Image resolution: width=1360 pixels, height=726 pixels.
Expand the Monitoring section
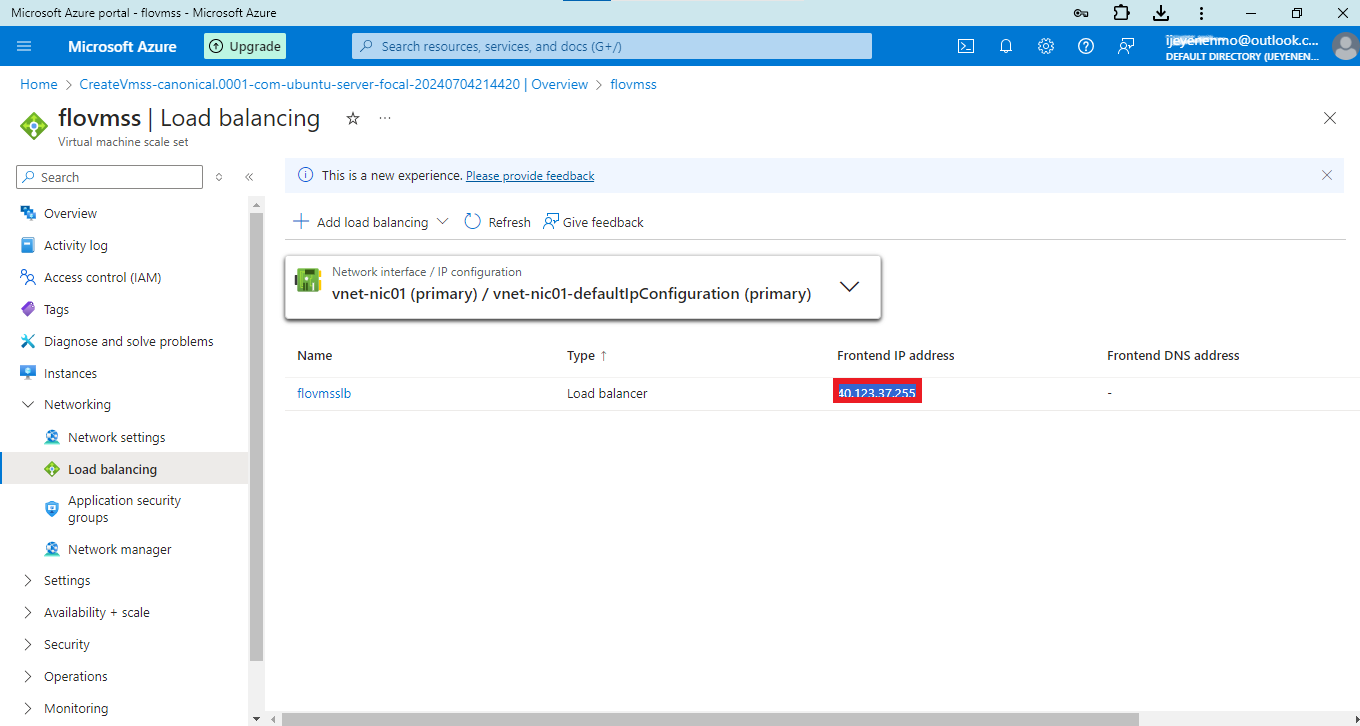pos(28,709)
